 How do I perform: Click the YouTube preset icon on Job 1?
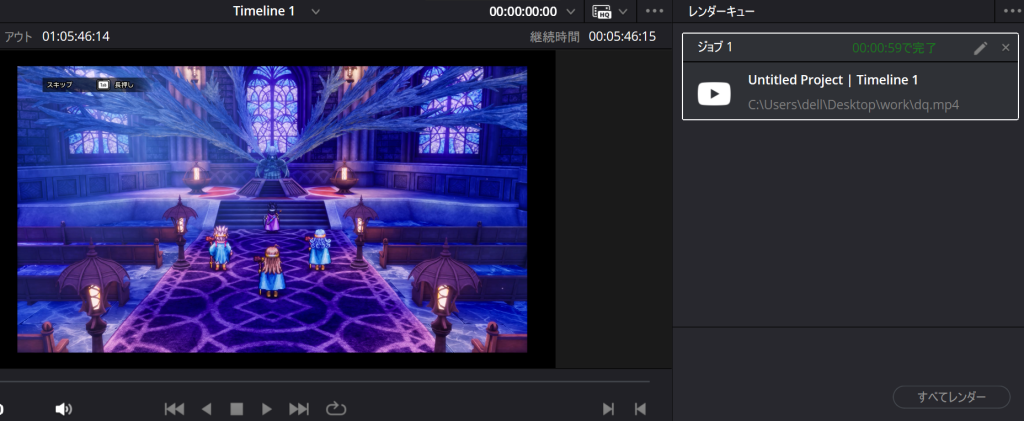[714, 93]
